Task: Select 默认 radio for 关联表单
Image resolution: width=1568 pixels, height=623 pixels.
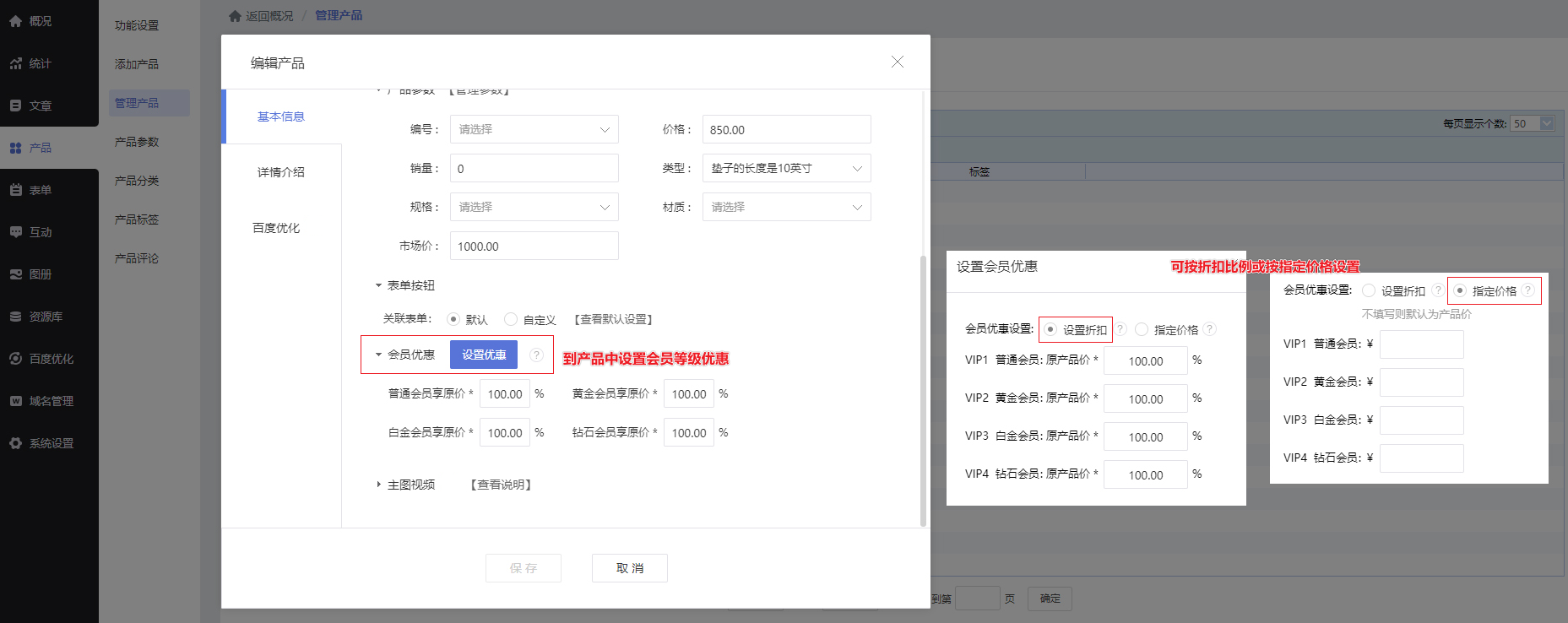Action: click(453, 319)
